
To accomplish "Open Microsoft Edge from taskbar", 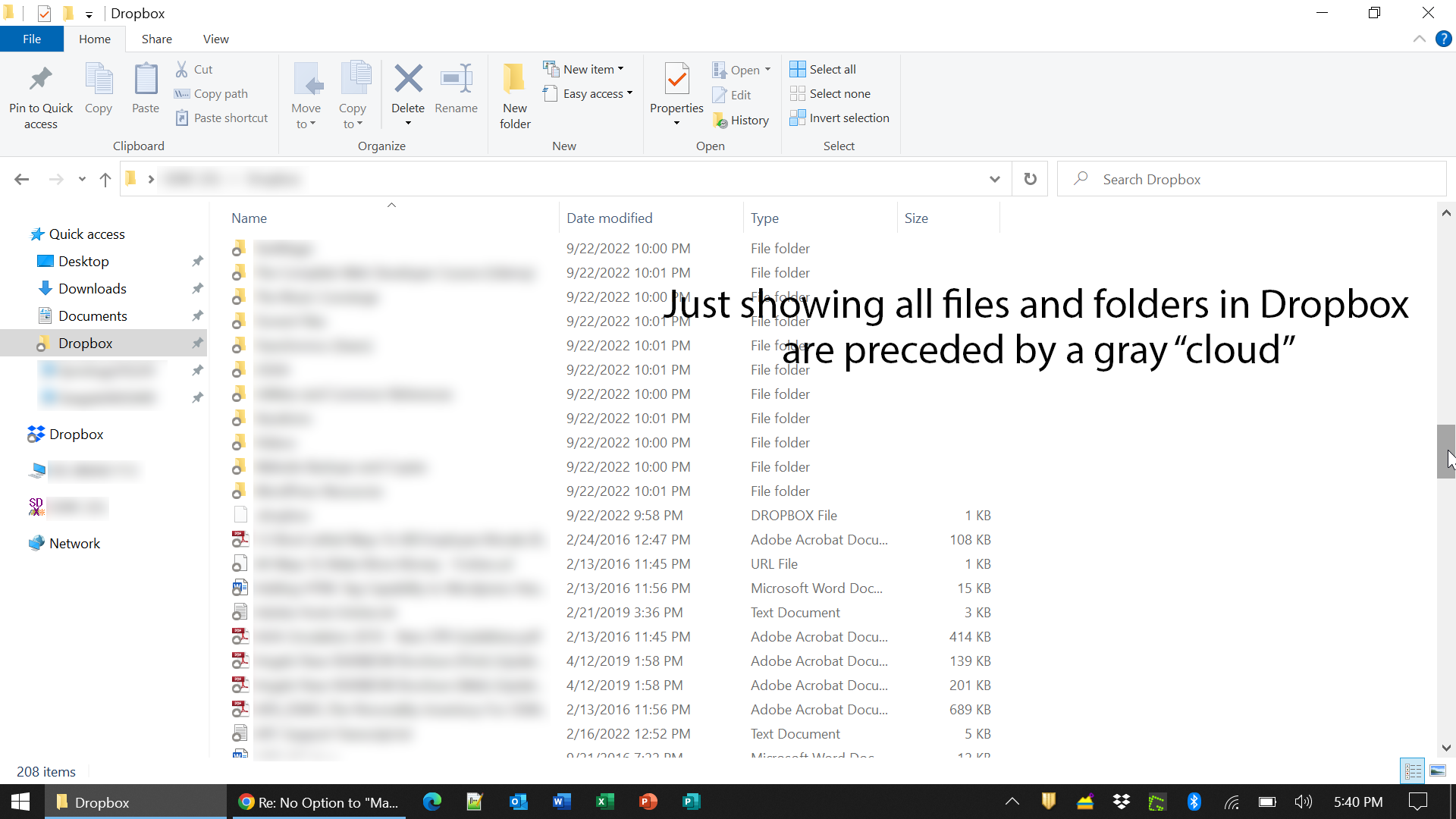I will click(x=431, y=802).
